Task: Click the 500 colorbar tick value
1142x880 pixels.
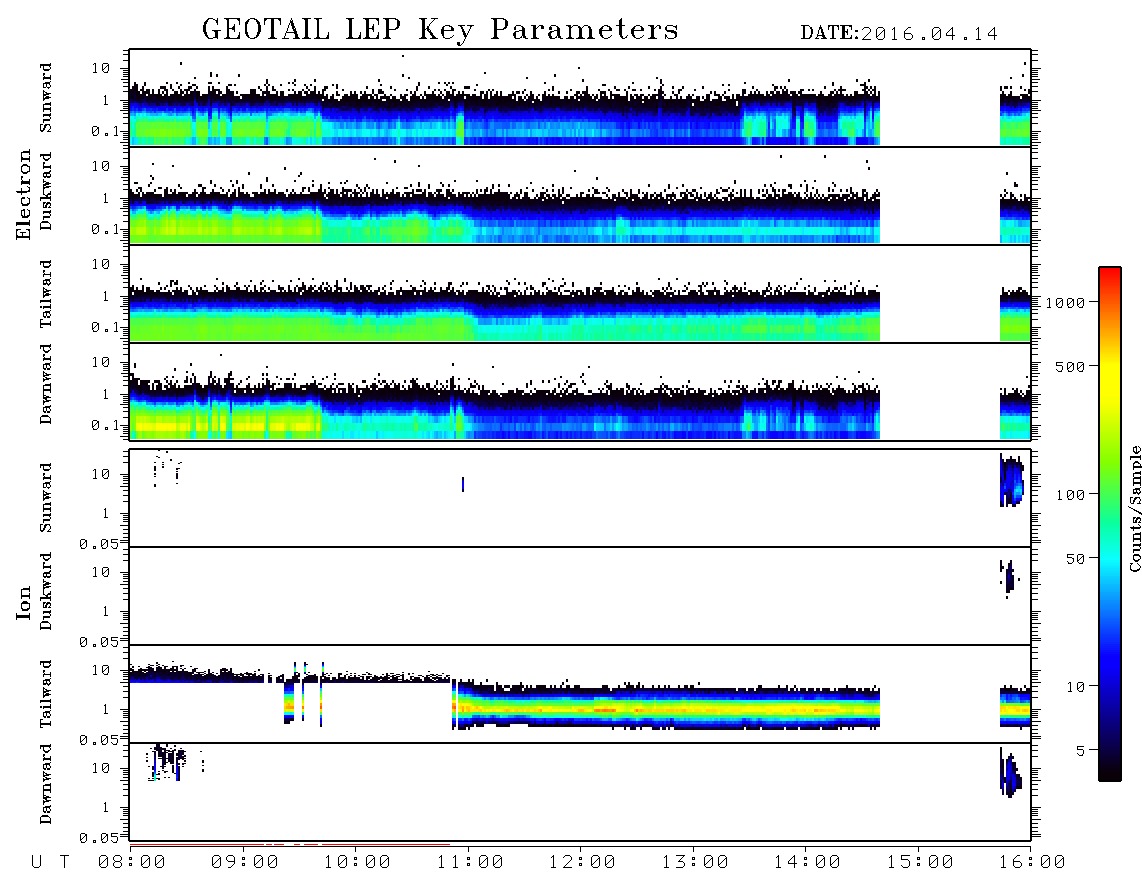Action: [1070, 367]
